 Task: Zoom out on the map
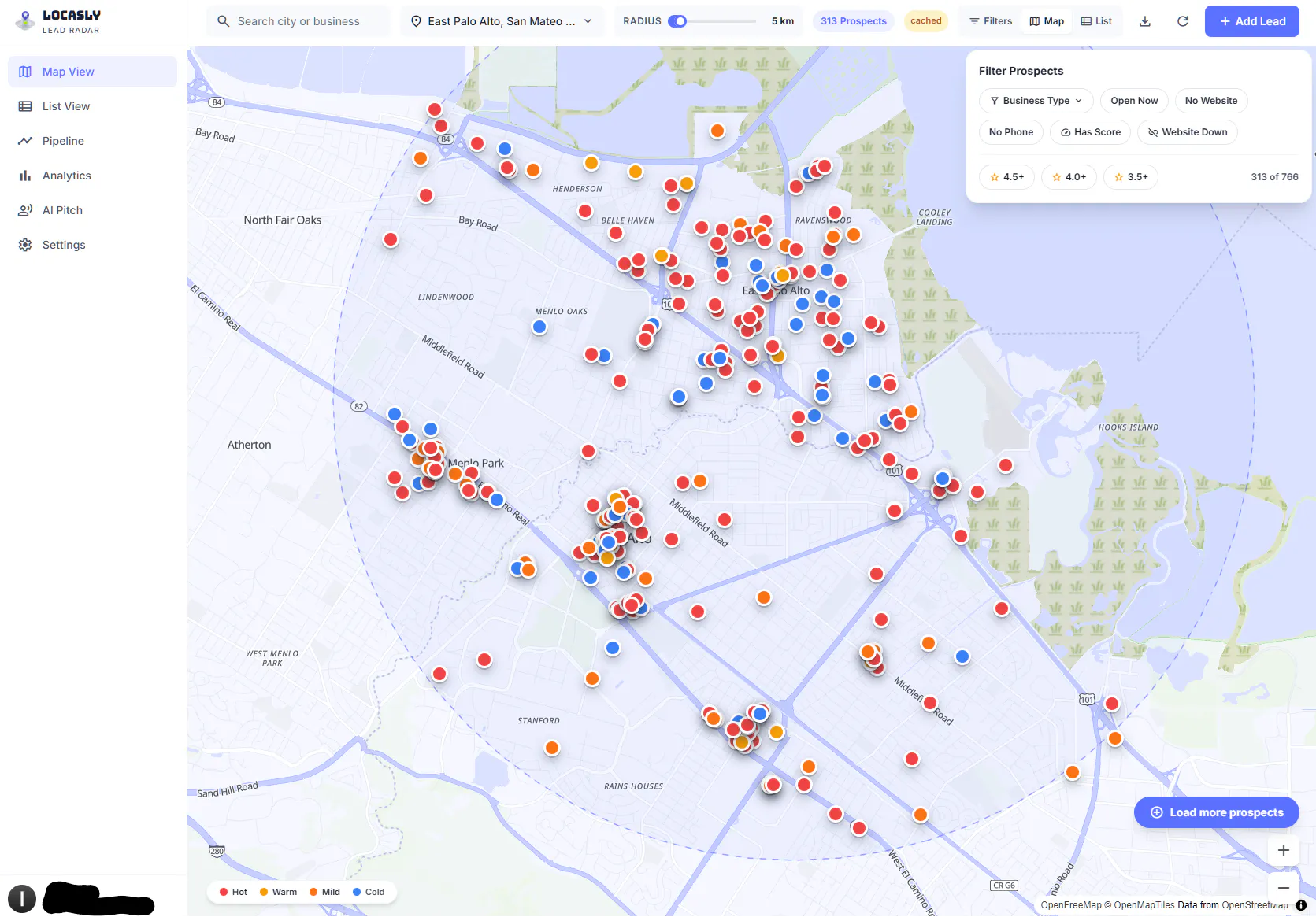pos(1284,888)
